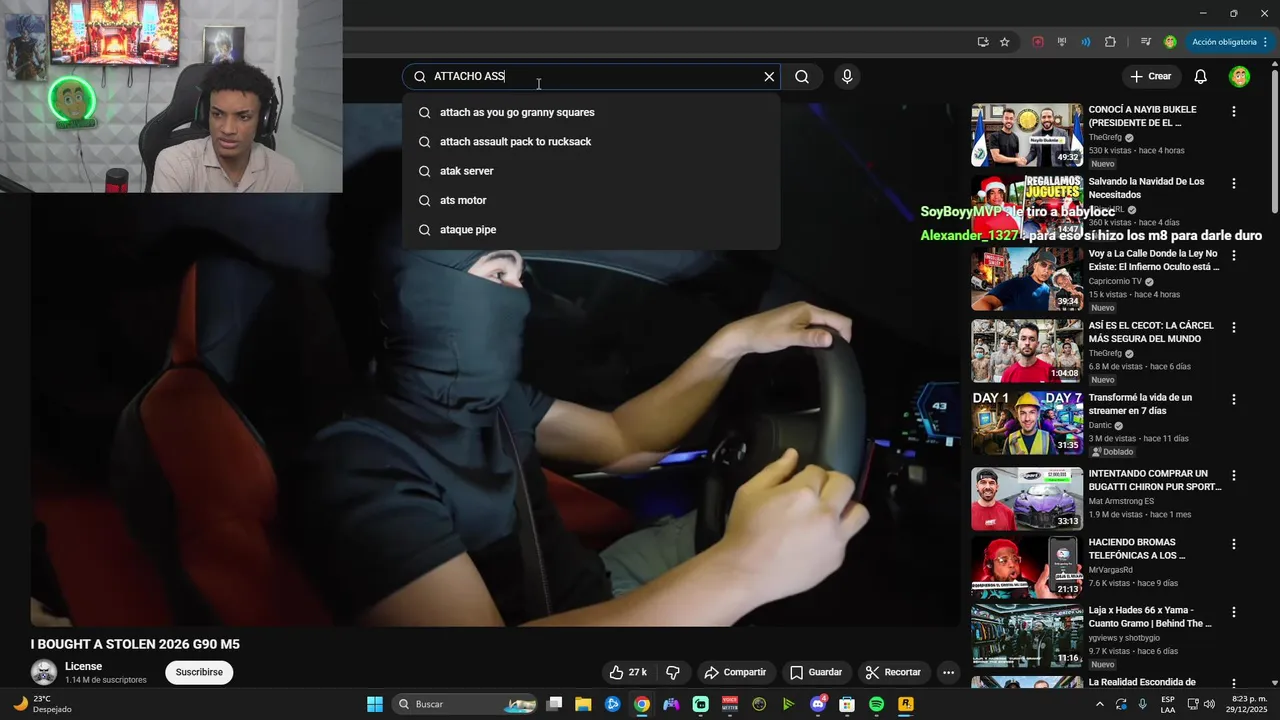Screen dimensions: 1280x720
Task: Start voice search with microphone icon
Action: (847, 77)
